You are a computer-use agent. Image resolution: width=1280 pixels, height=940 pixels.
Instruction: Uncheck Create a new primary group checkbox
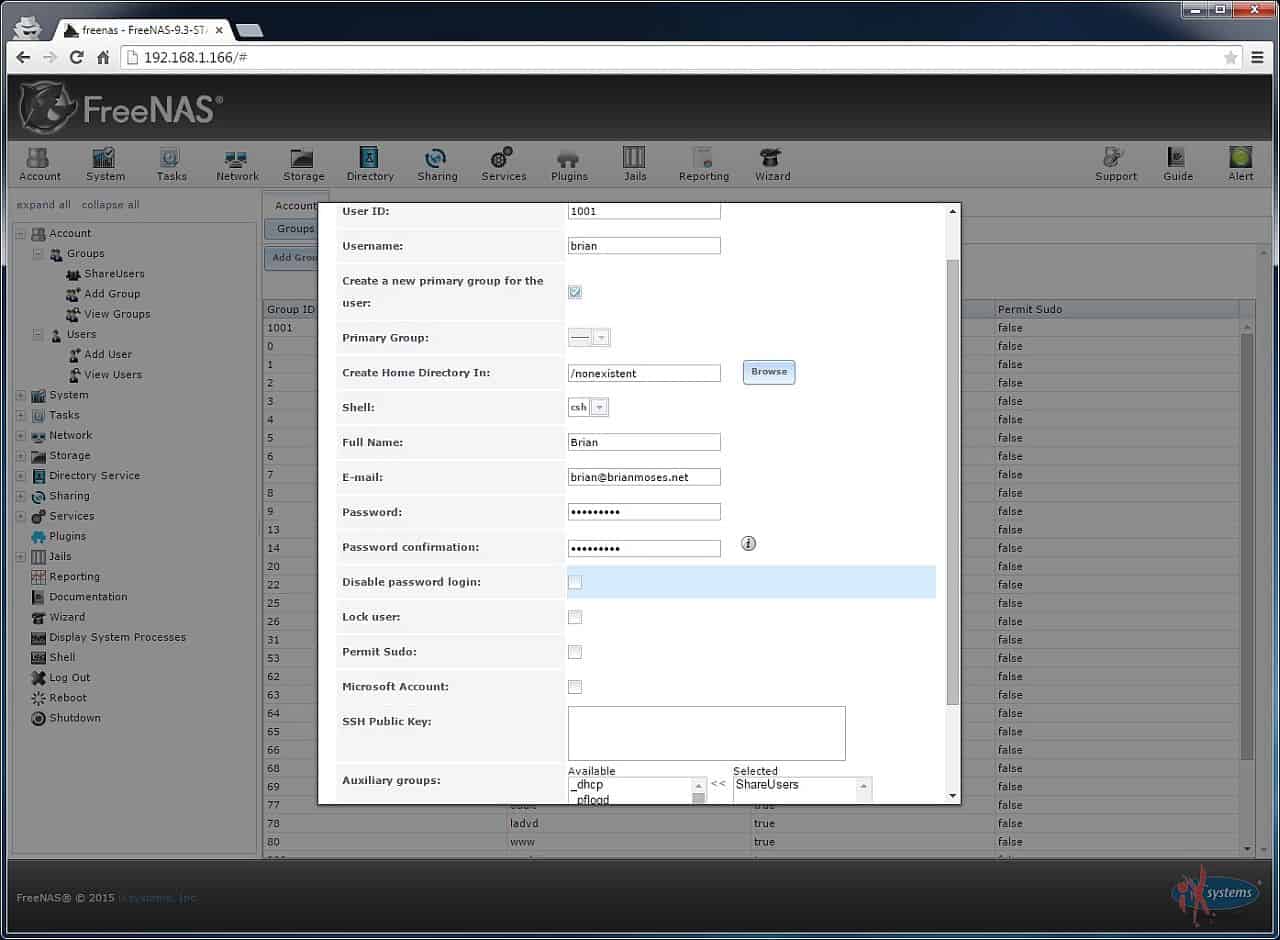[575, 292]
